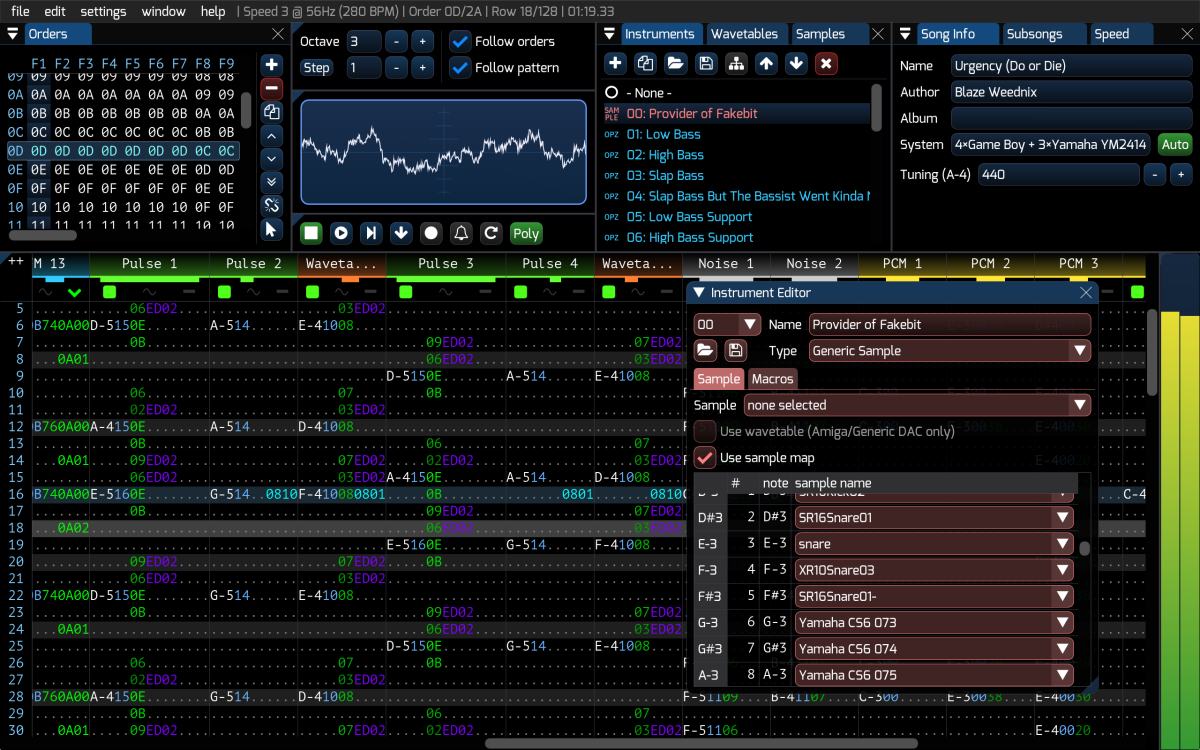The image size is (1200, 750).
Task: Save the instrument list with the floppy icon
Action: point(706,64)
